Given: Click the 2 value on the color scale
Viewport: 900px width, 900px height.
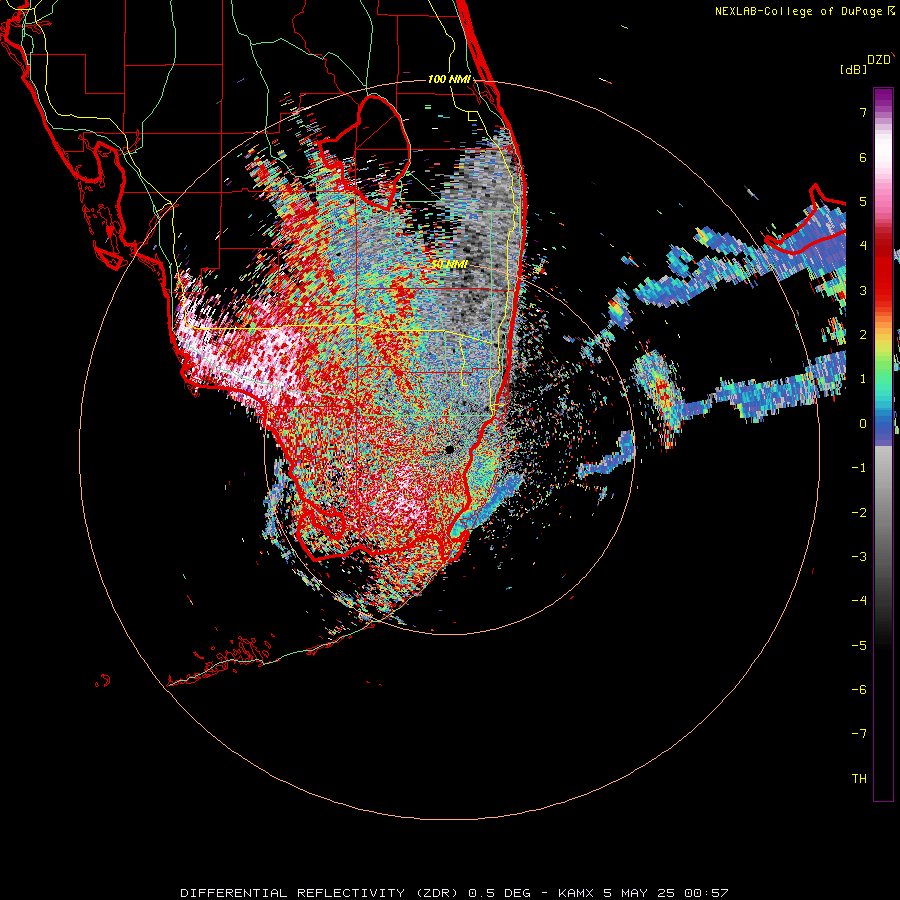Looking at the screenshot, I should click(863, 335).
